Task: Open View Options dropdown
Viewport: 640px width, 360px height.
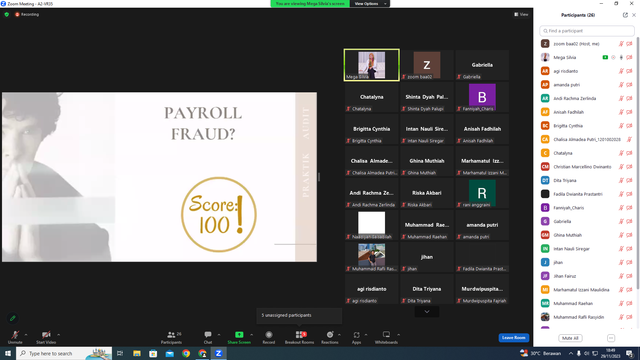Action: [x=369, y=4]
